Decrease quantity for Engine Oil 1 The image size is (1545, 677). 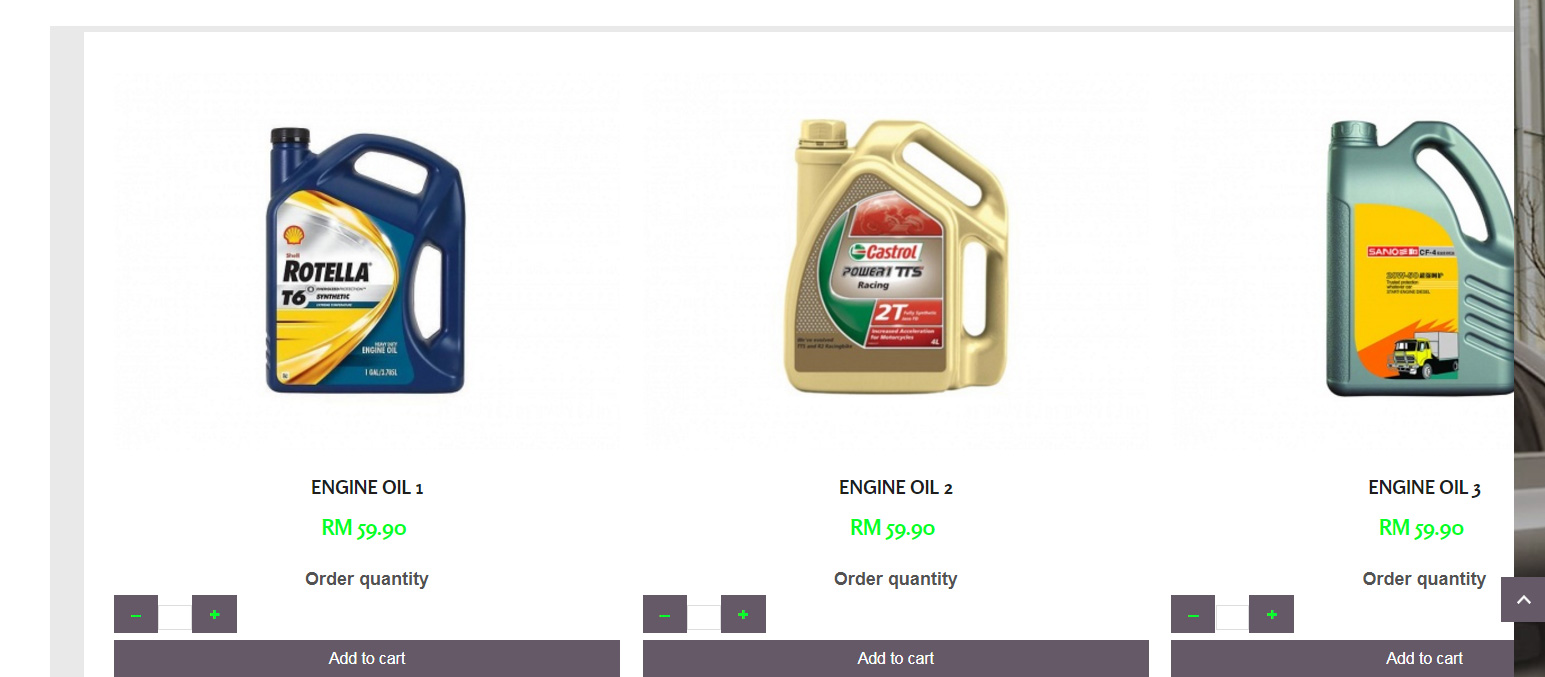136,614
